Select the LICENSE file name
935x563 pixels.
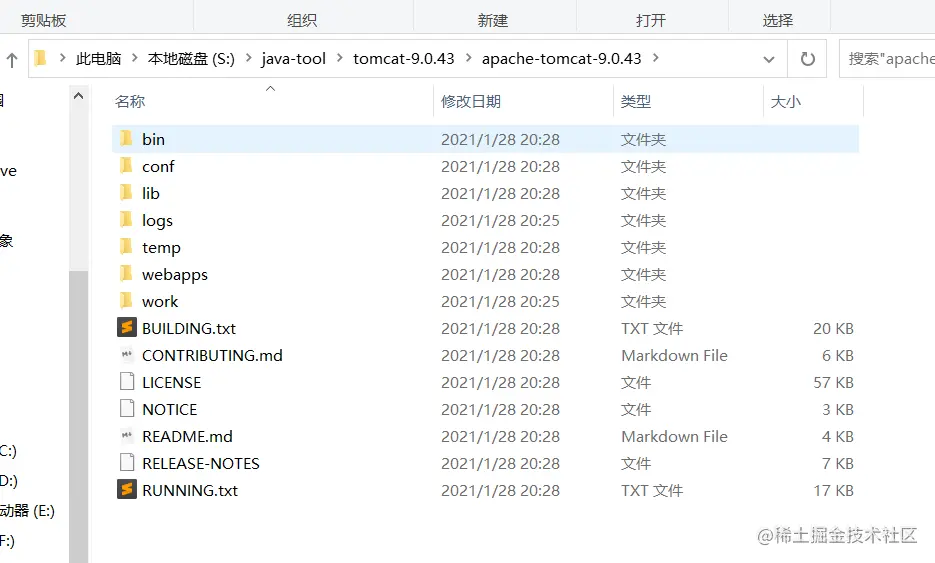click(172, 382)
